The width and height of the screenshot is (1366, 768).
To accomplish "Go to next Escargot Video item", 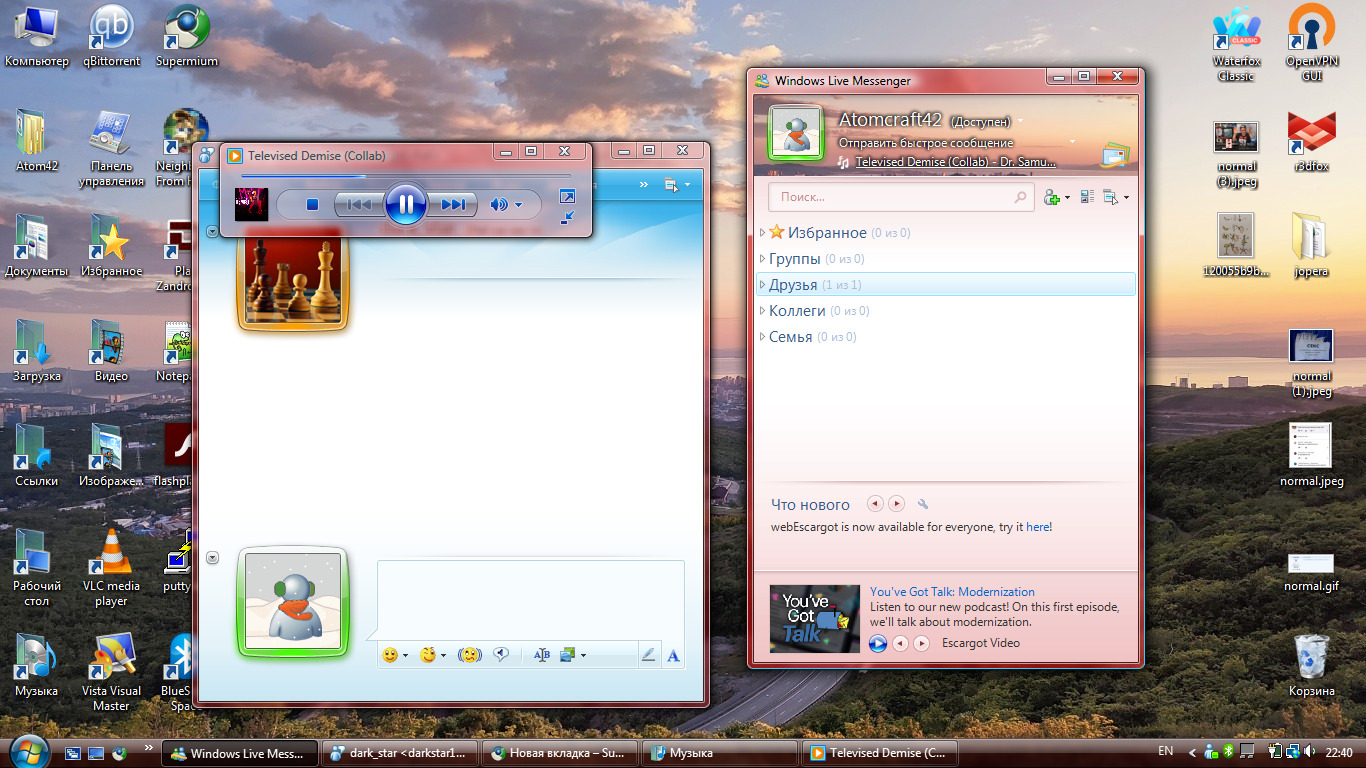I will point(922,643).
